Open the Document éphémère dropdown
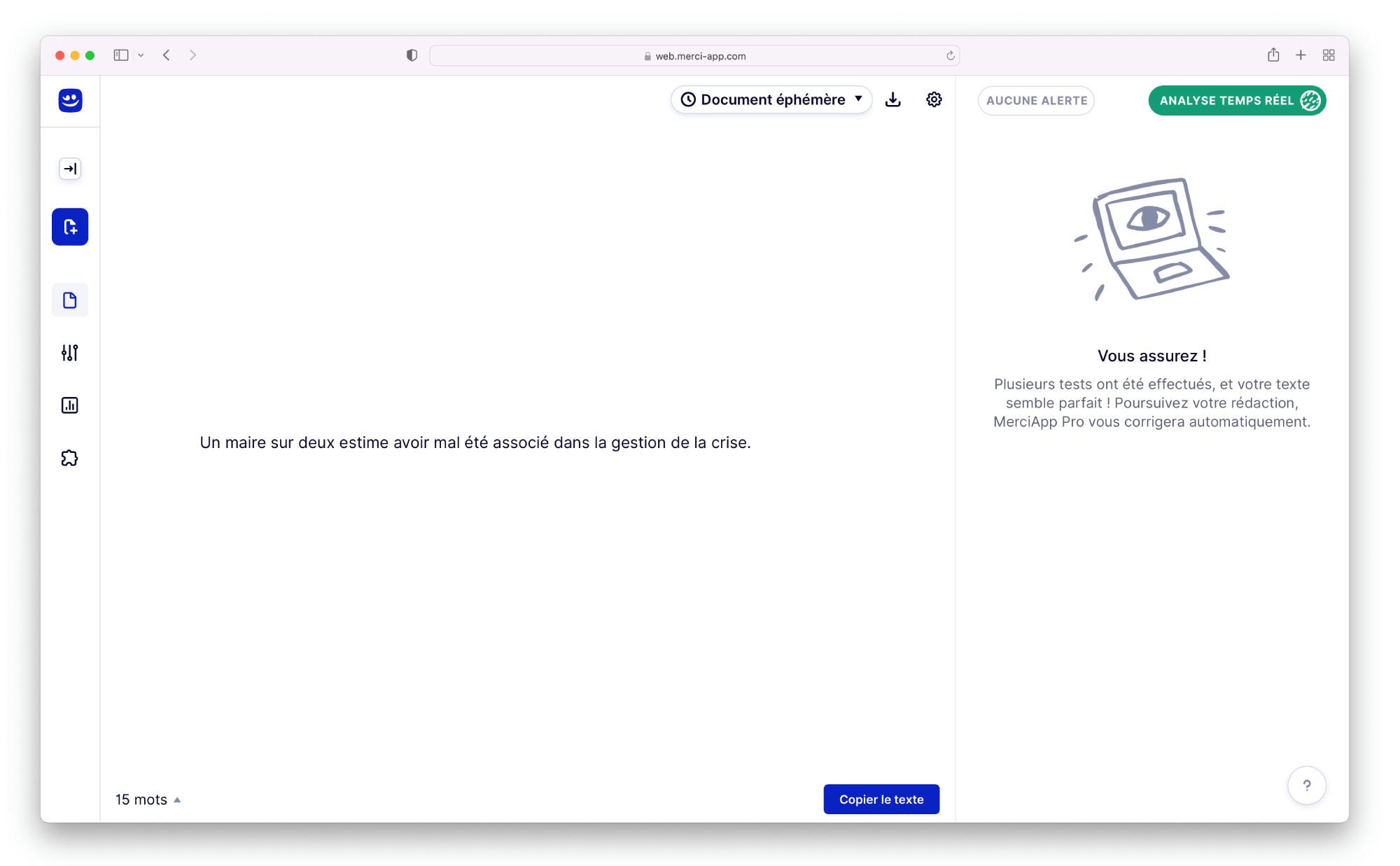1400x866 pixels. [771, 99]
